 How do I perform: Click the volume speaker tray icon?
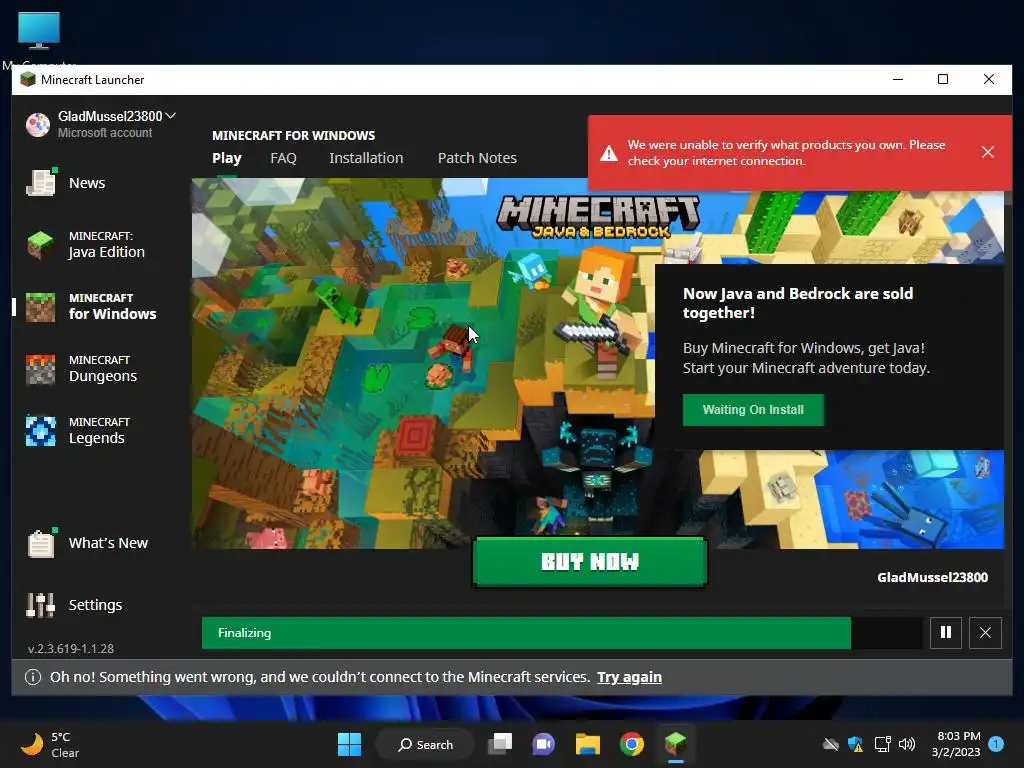[906, 744]
